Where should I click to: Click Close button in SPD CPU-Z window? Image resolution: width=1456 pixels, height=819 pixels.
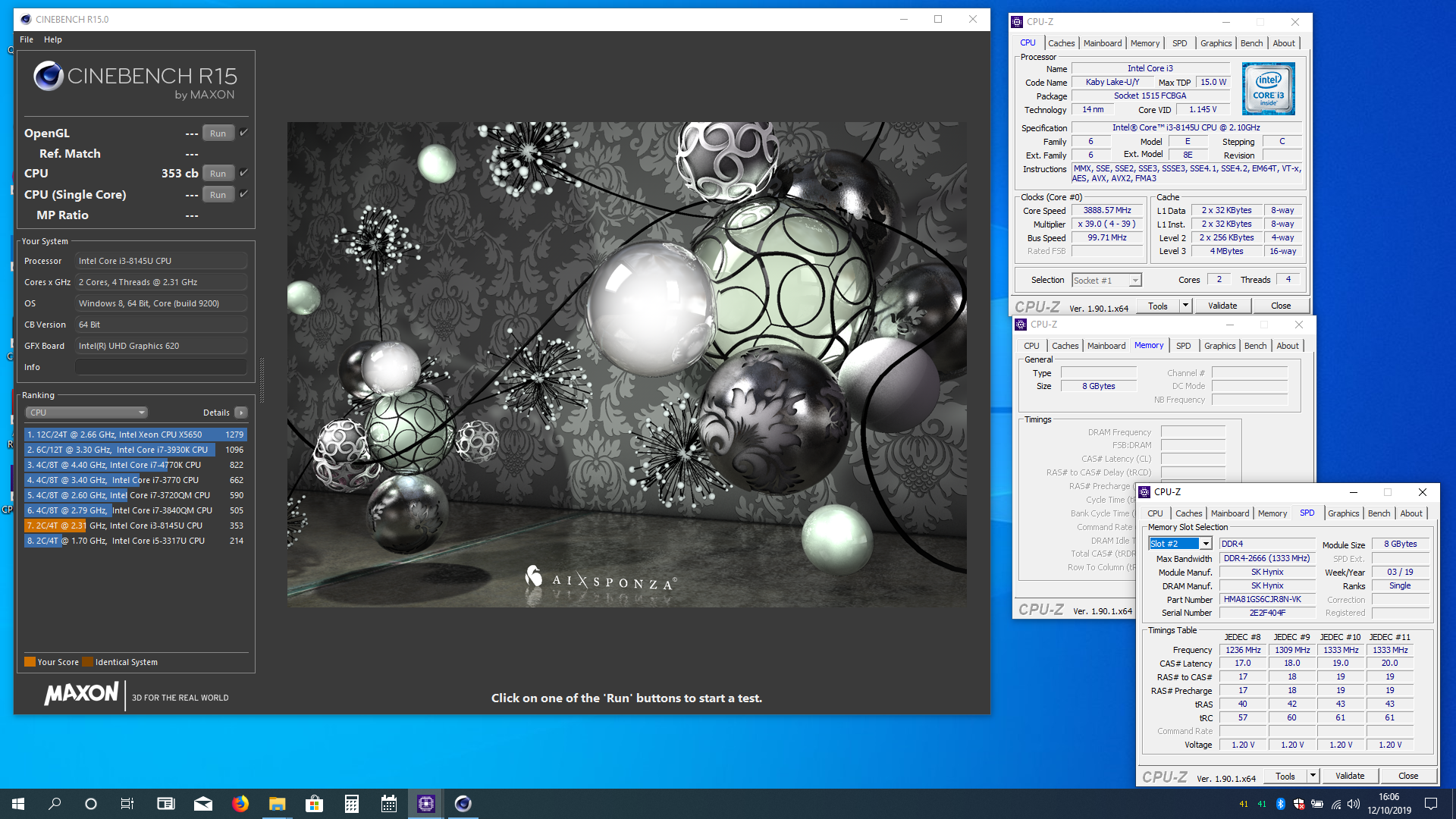click(x=1408, y=776)
